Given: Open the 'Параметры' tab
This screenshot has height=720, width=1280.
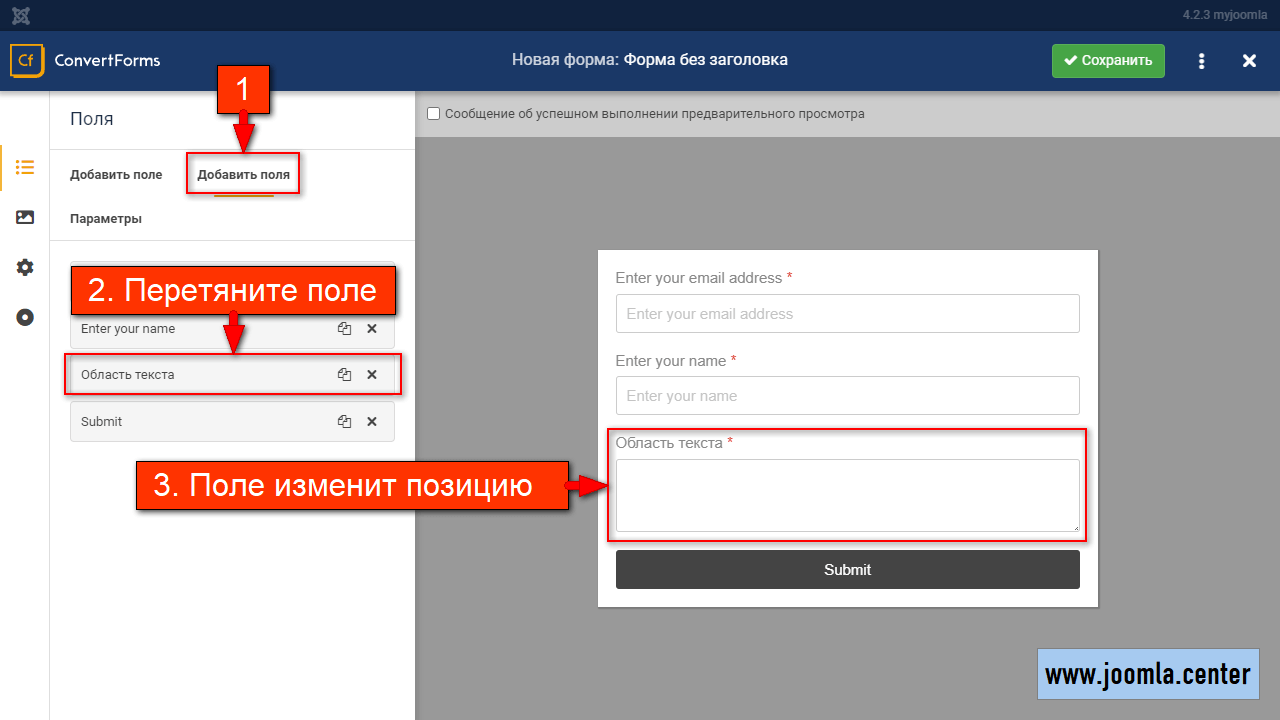Looking at the screenshot, I should pyautogui.click(x=106, y=219).
